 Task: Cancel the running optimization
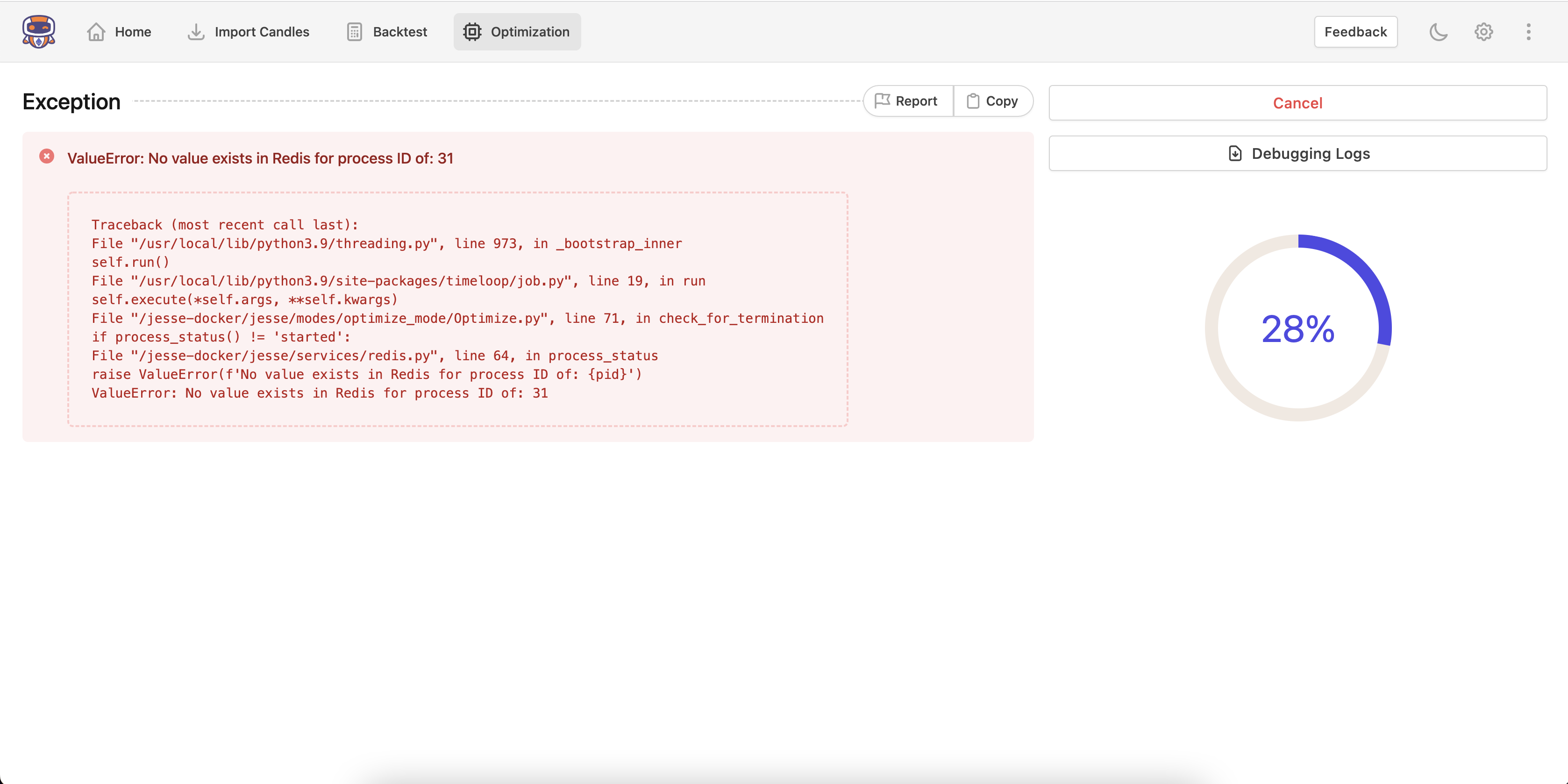click(1297, 103)
